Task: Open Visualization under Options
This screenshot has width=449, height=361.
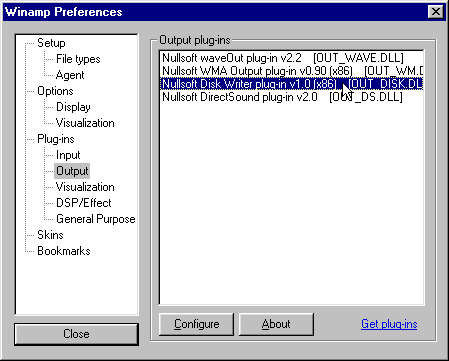Action: (x=85, y=123)
